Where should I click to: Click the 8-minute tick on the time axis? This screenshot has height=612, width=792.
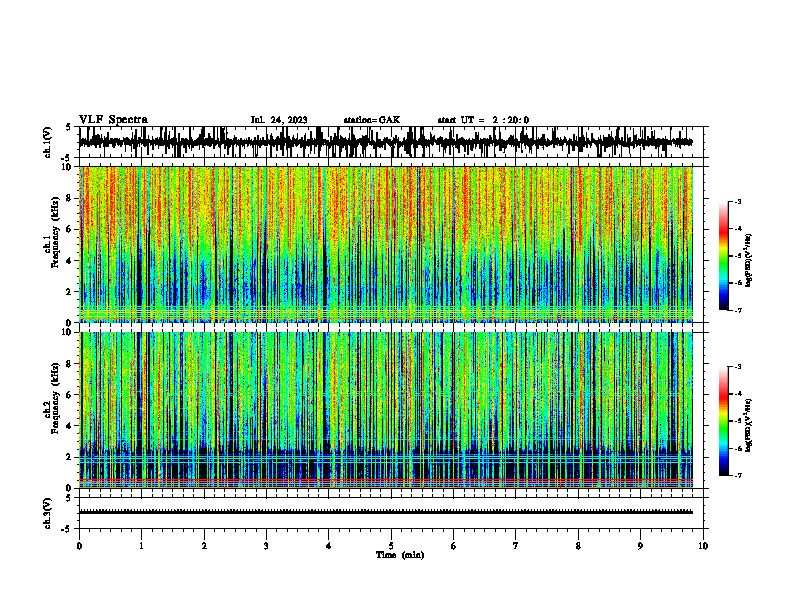578,546
